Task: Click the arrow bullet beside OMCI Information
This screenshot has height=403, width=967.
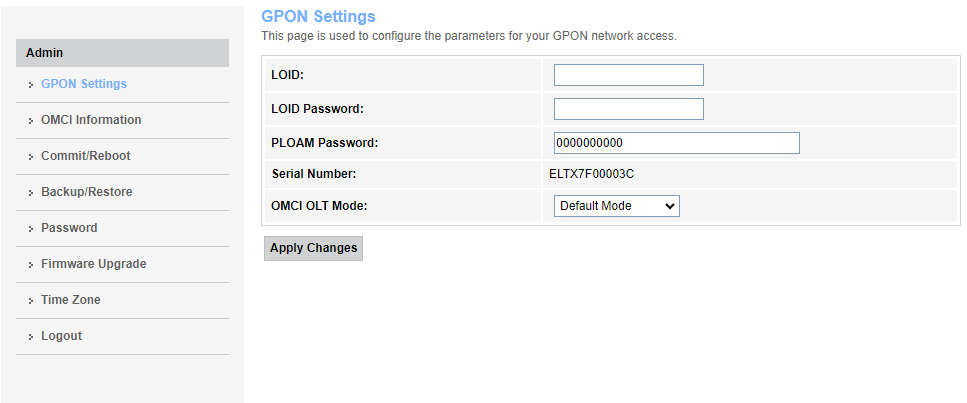Action: (x=32, y=121)
